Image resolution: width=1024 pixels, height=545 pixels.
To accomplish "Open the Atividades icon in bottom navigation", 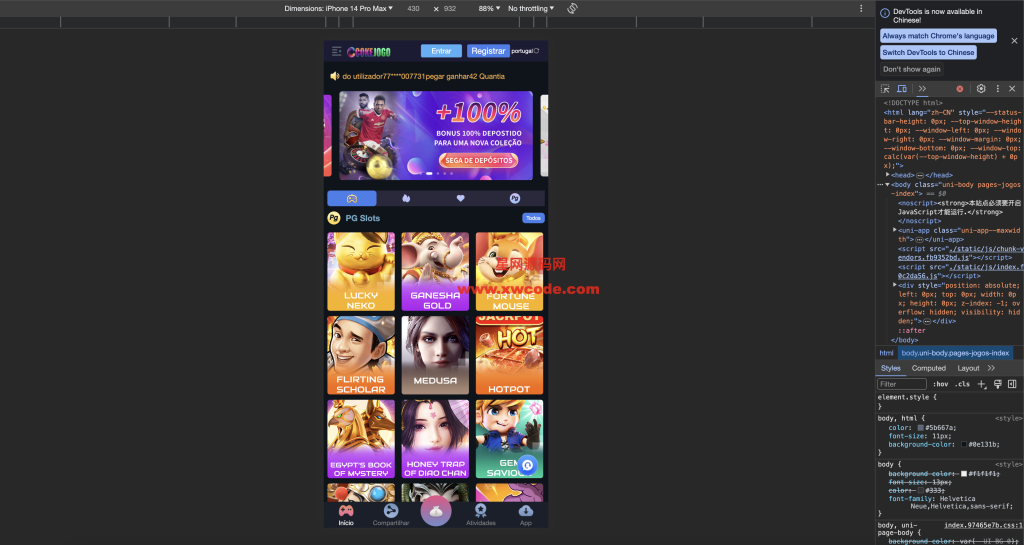I will (x=480, y=512).
